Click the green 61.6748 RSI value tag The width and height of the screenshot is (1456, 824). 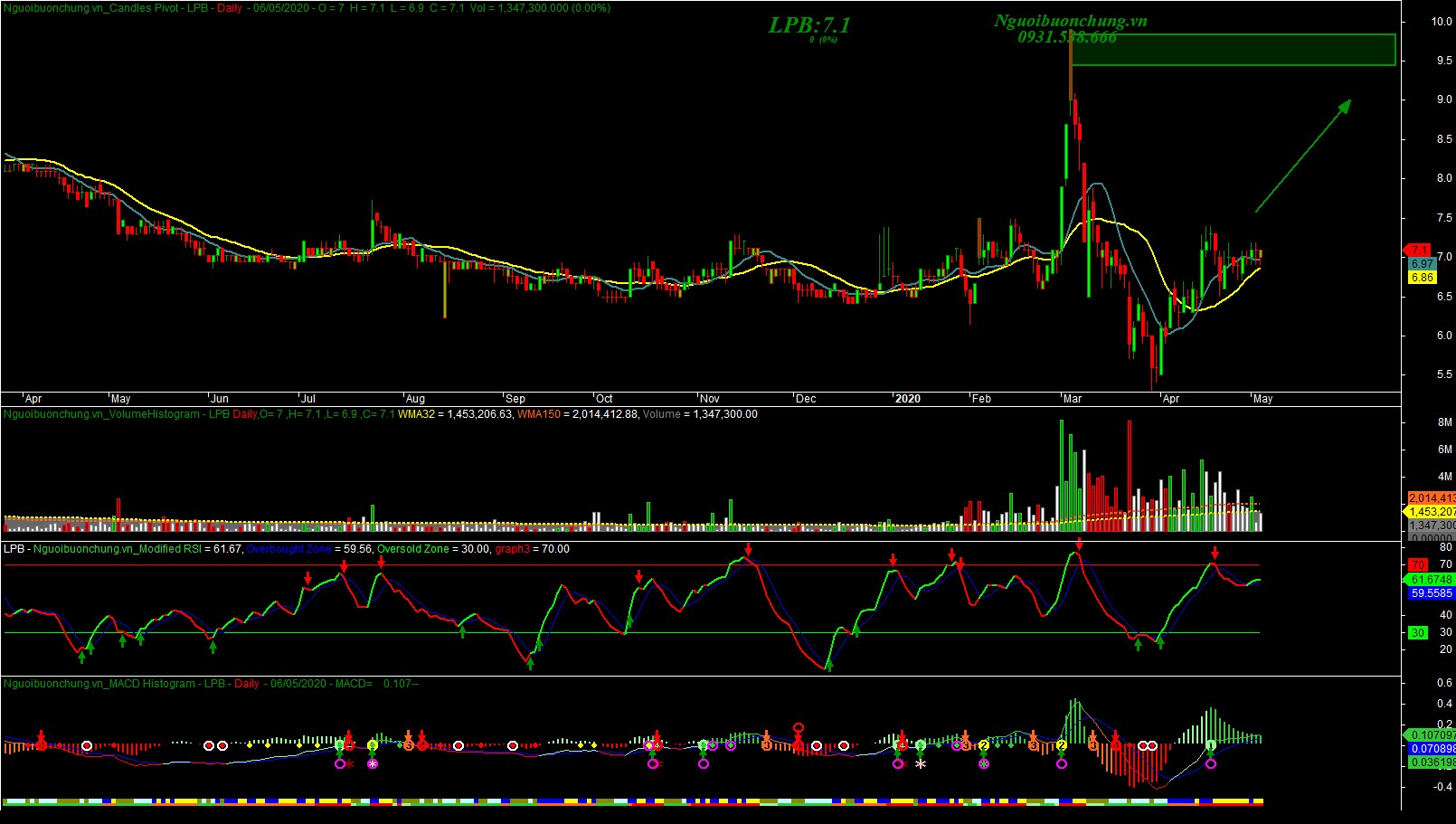(1431, 580)
